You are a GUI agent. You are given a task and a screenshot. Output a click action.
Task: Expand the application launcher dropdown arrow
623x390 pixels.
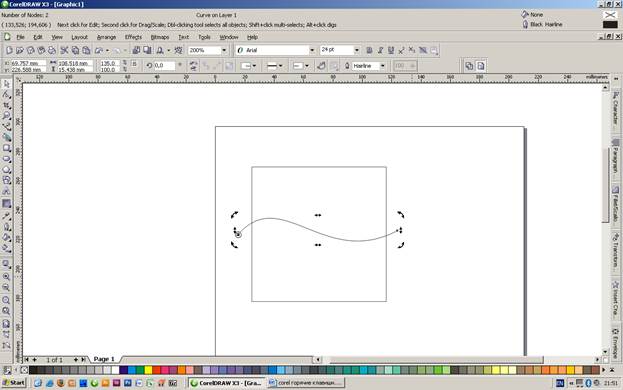pos(168,50)
